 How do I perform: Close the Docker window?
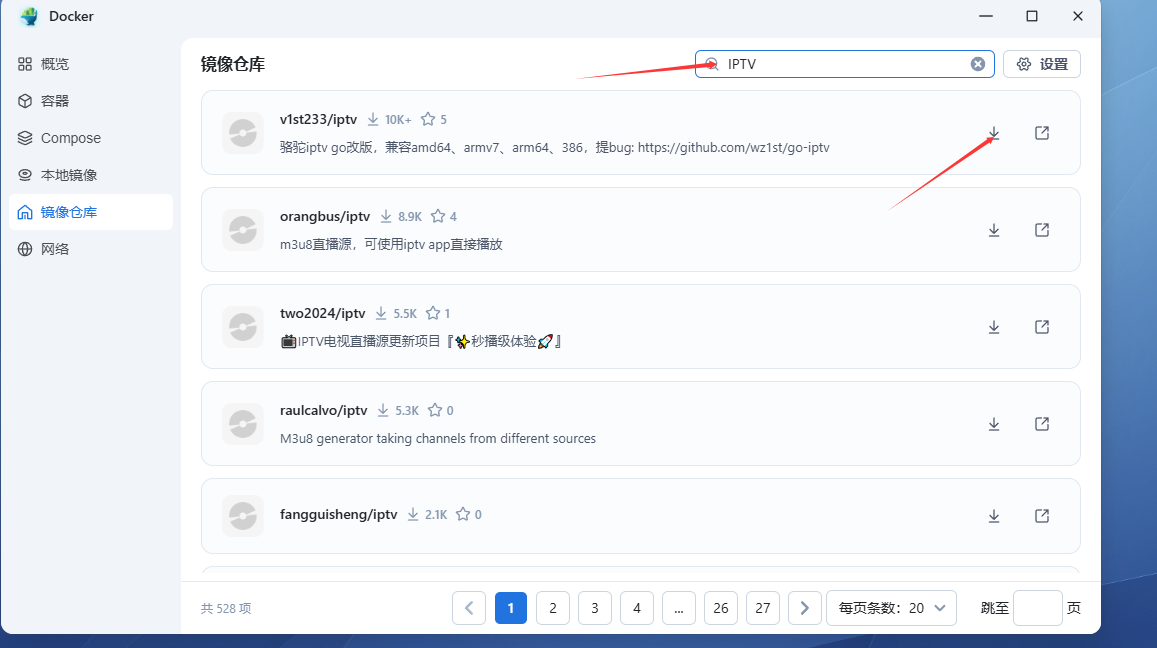click(1077, 16)
